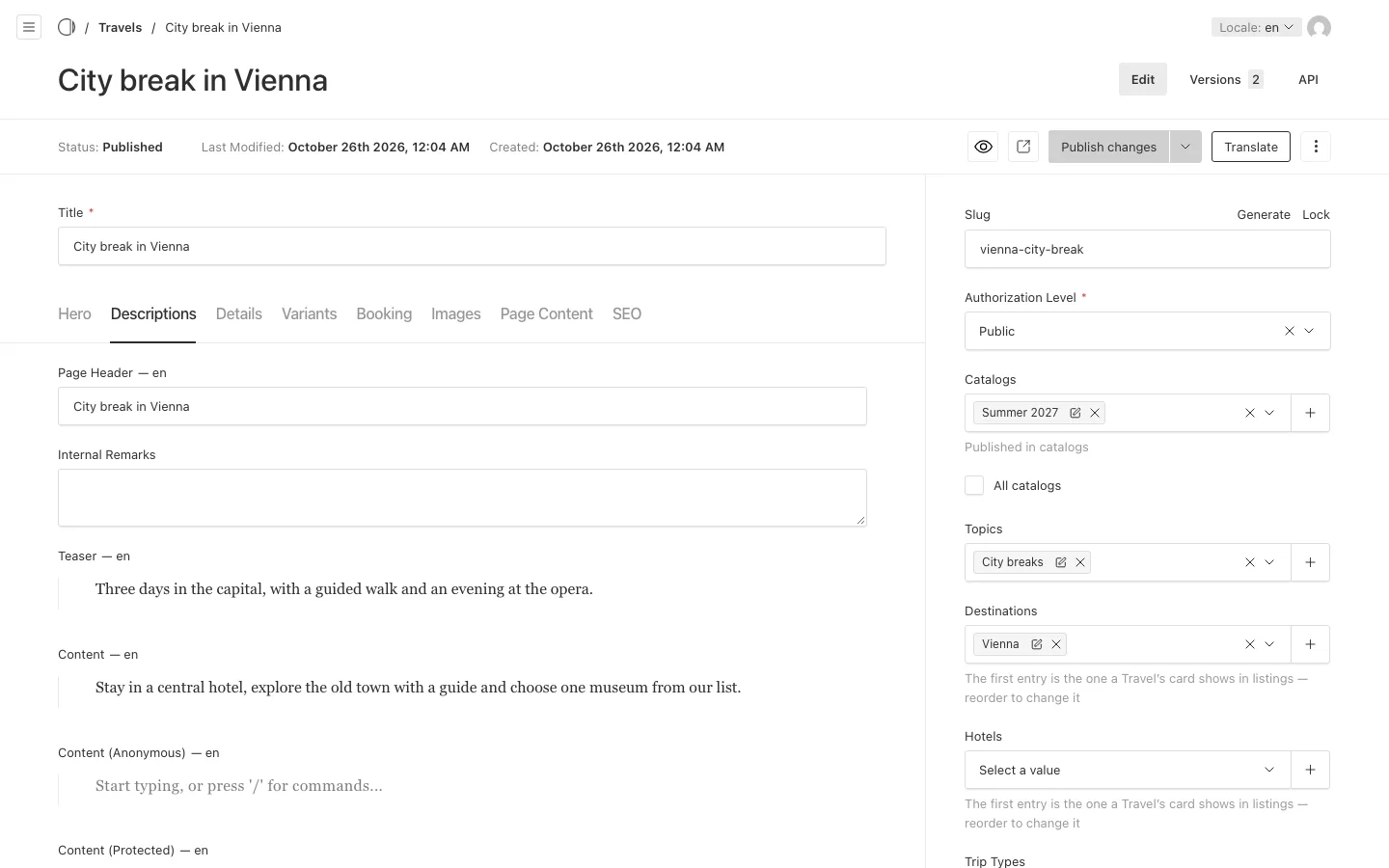Click the Translate button
This screenshot has width=1389, height=868.
(x=1251, y=147)
